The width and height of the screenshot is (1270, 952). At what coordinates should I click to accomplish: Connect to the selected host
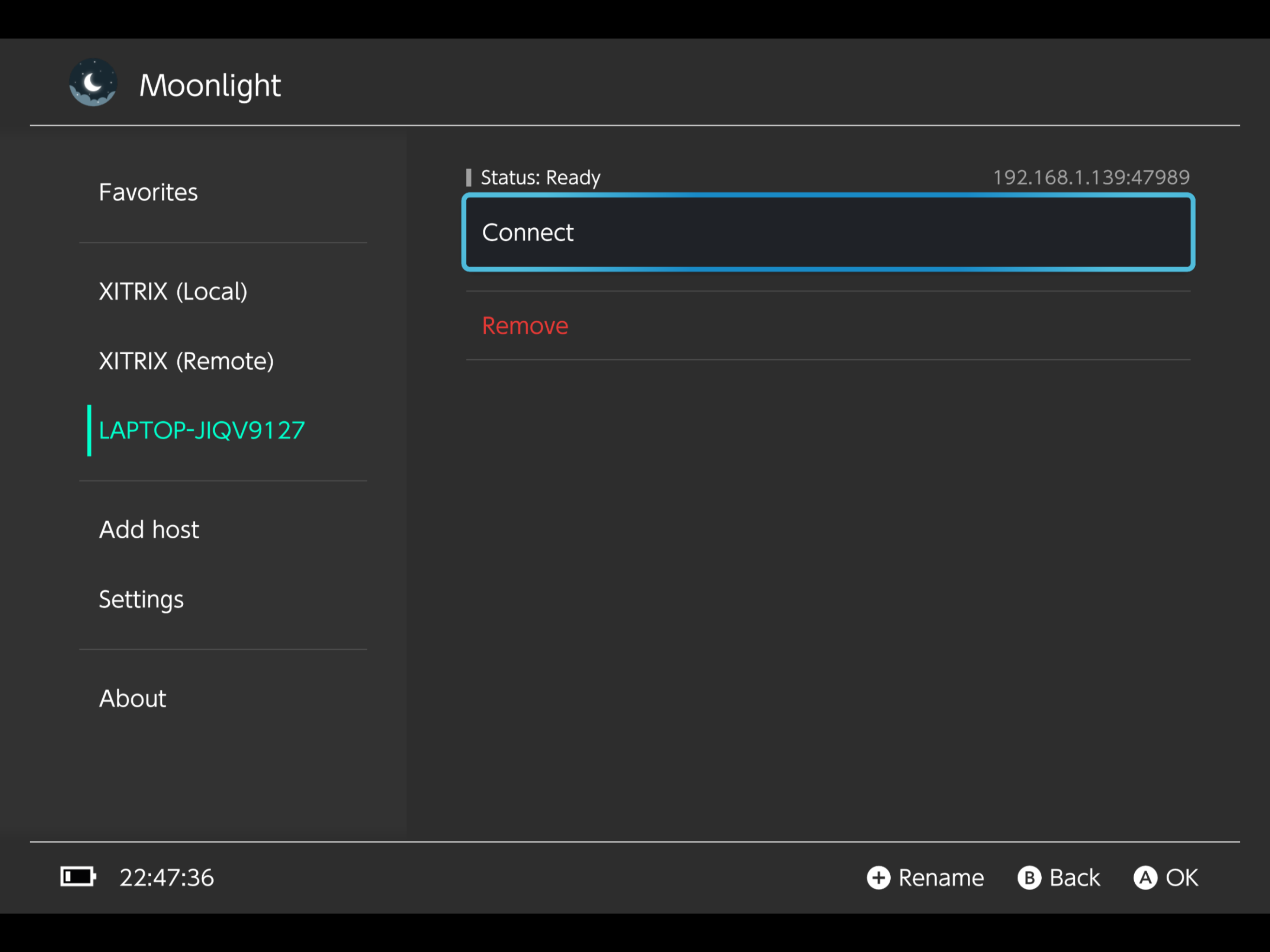pyautogui.click(x=828, y=232)
